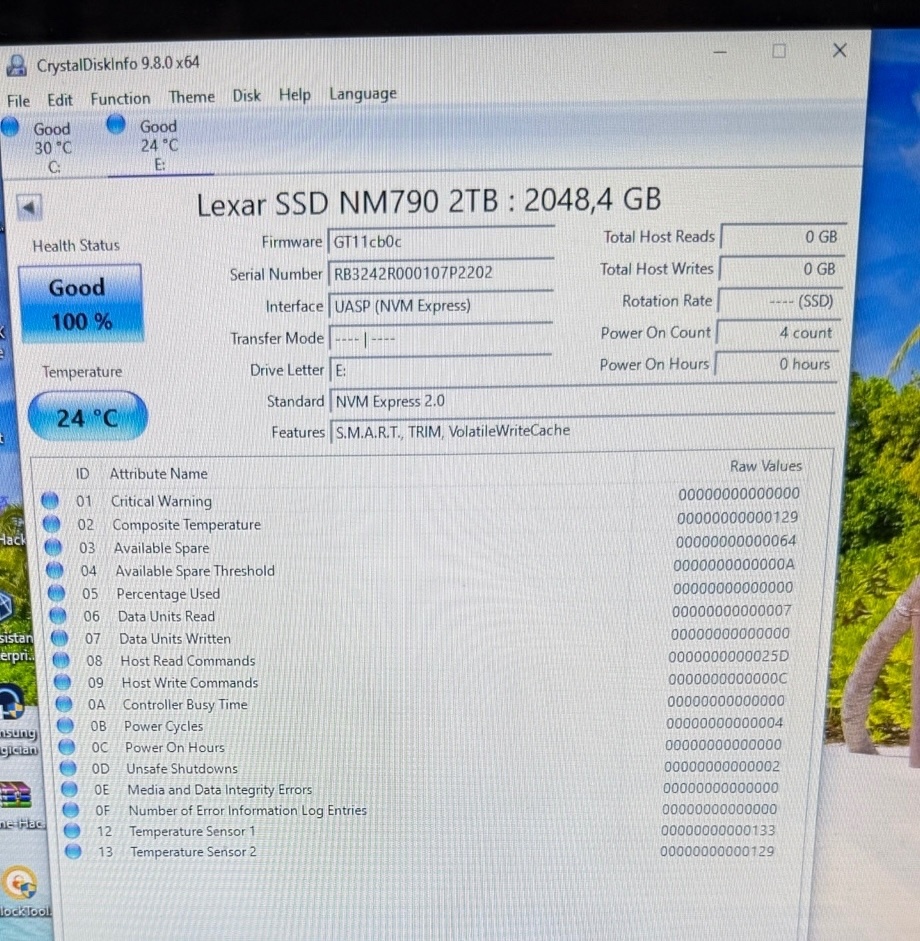Screen dimensions: 920x941
Task: Click the status dot for row 0C Power On Hours
Action: (67, 747)
